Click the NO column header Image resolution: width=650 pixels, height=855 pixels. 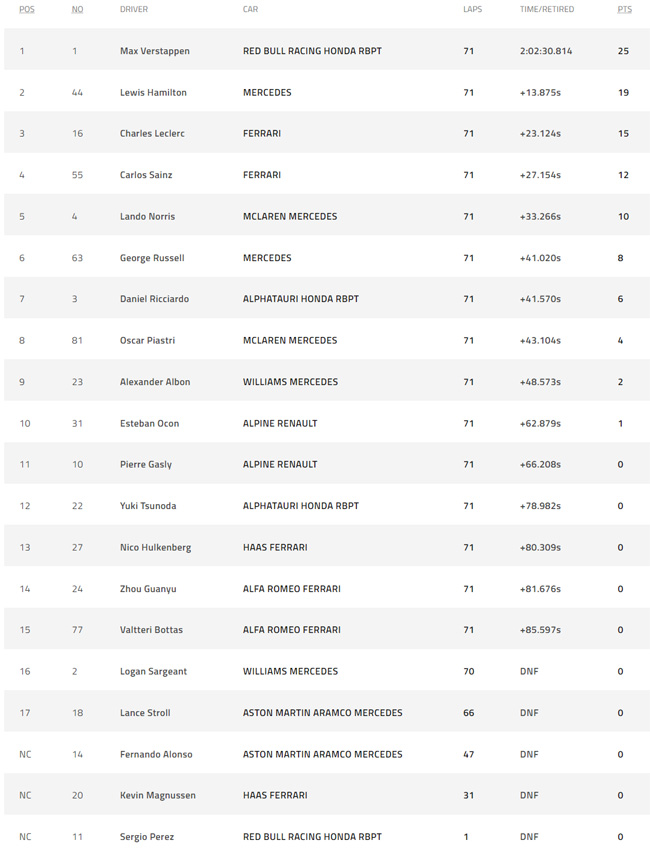click(x=77, y=9)
